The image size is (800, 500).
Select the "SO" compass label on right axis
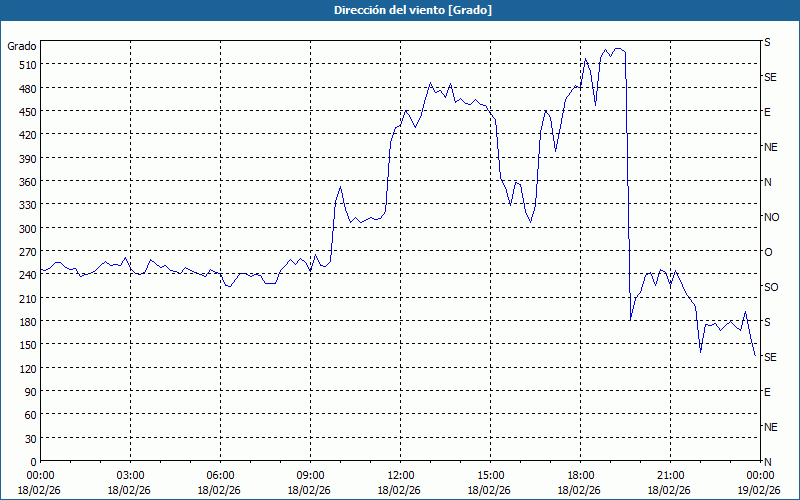(771, 287)
